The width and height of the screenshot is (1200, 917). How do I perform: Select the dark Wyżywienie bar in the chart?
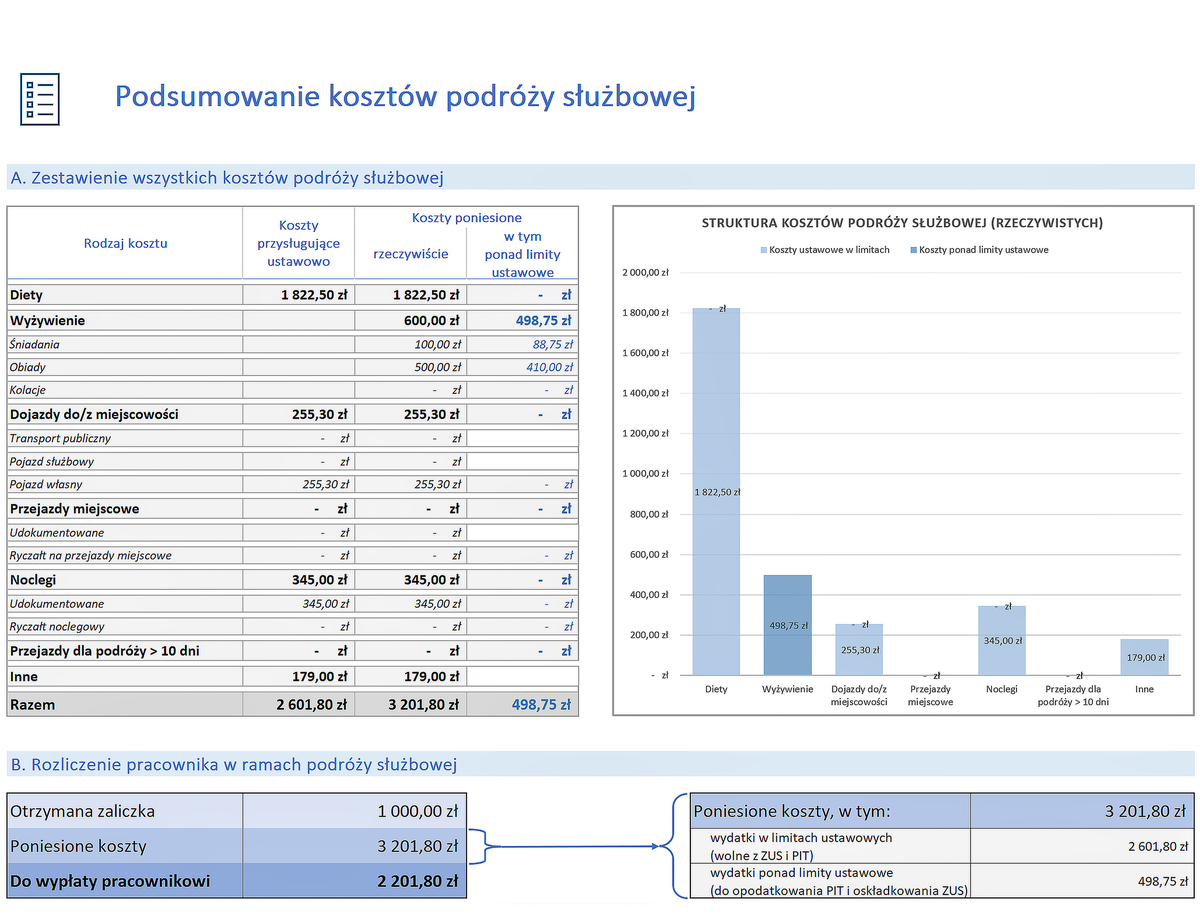click(x=788, y=625)
